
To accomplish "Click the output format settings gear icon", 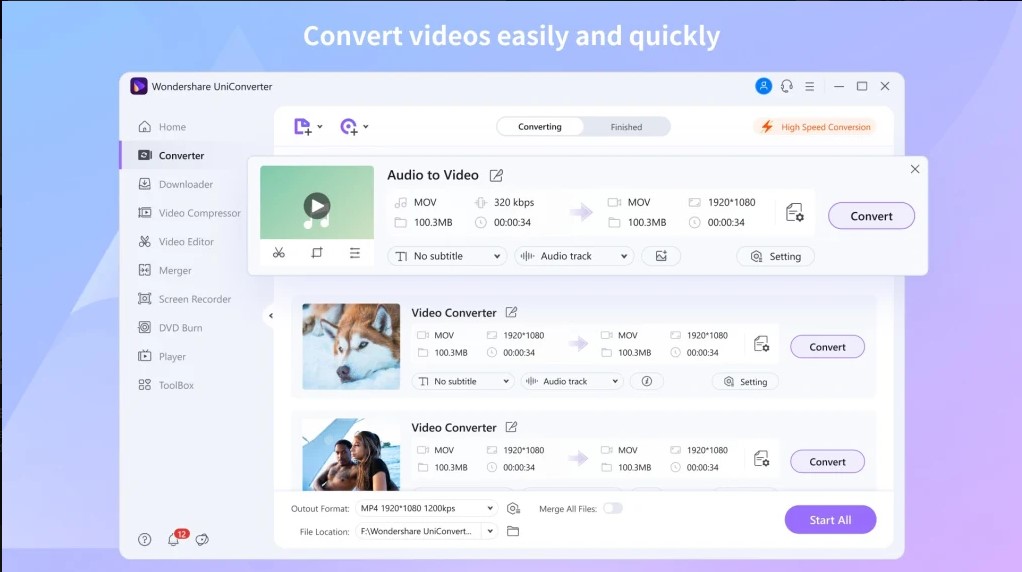I will coord(513,508).
